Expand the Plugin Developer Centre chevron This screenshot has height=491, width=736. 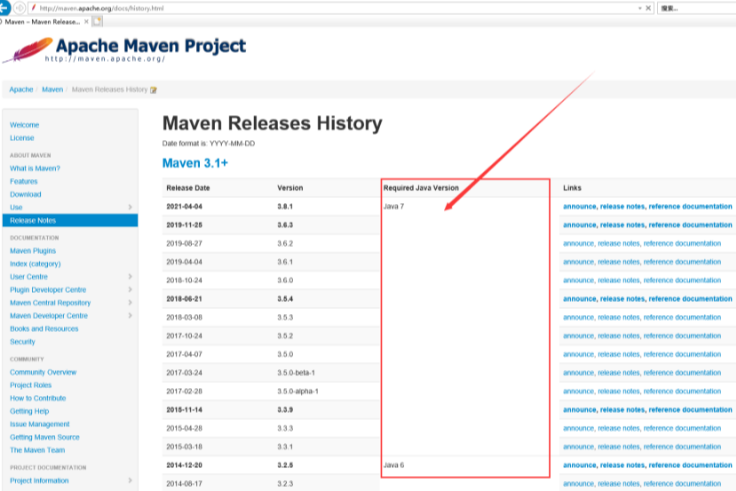click(x=130, y=290)
